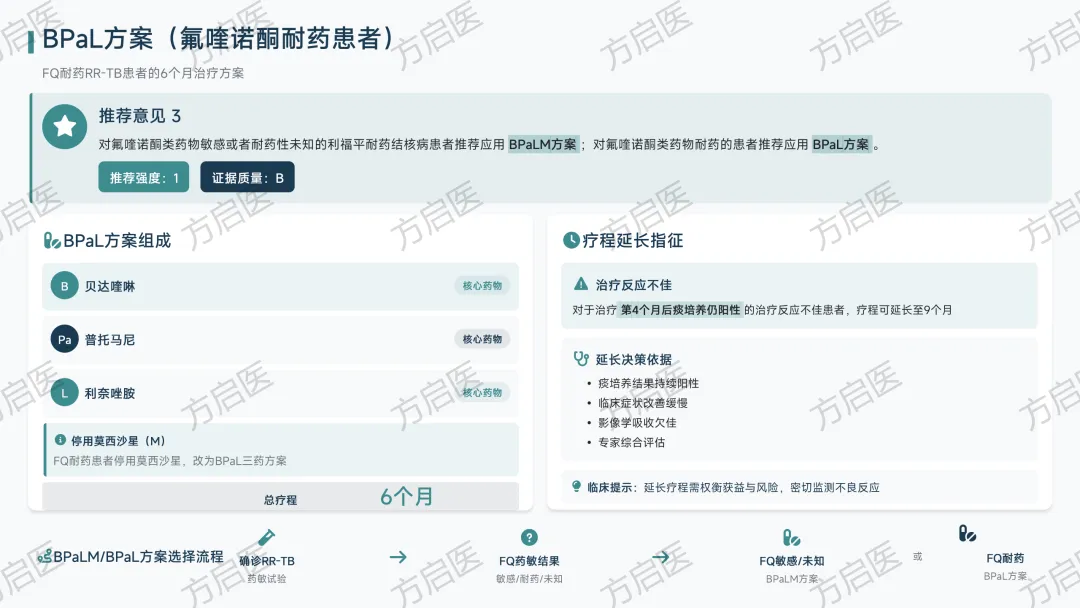The height and width of the screenshot is (608, 1080).
Task: Click warning triangle icon beside 治疗反应不佳
Action: (581, 284)
